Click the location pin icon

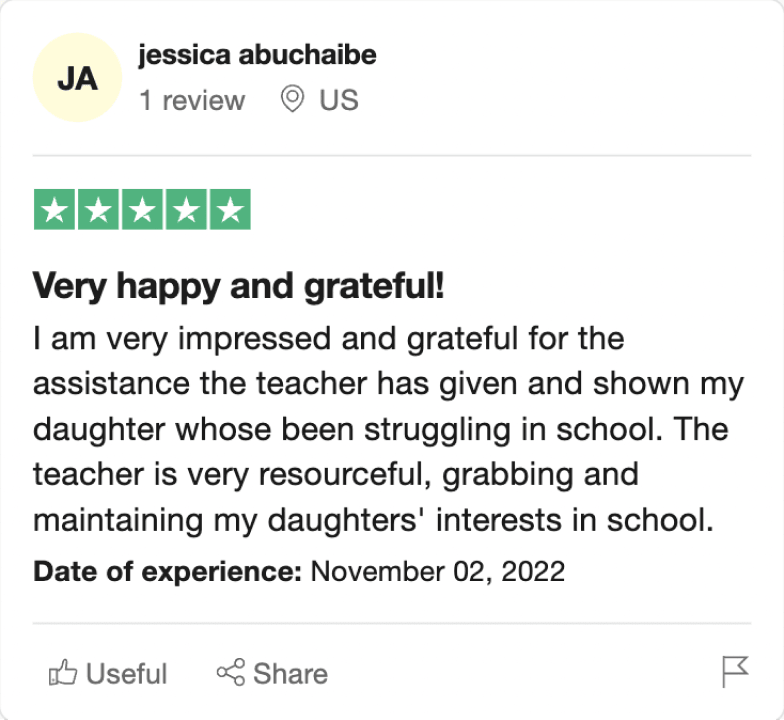(292, 99)
